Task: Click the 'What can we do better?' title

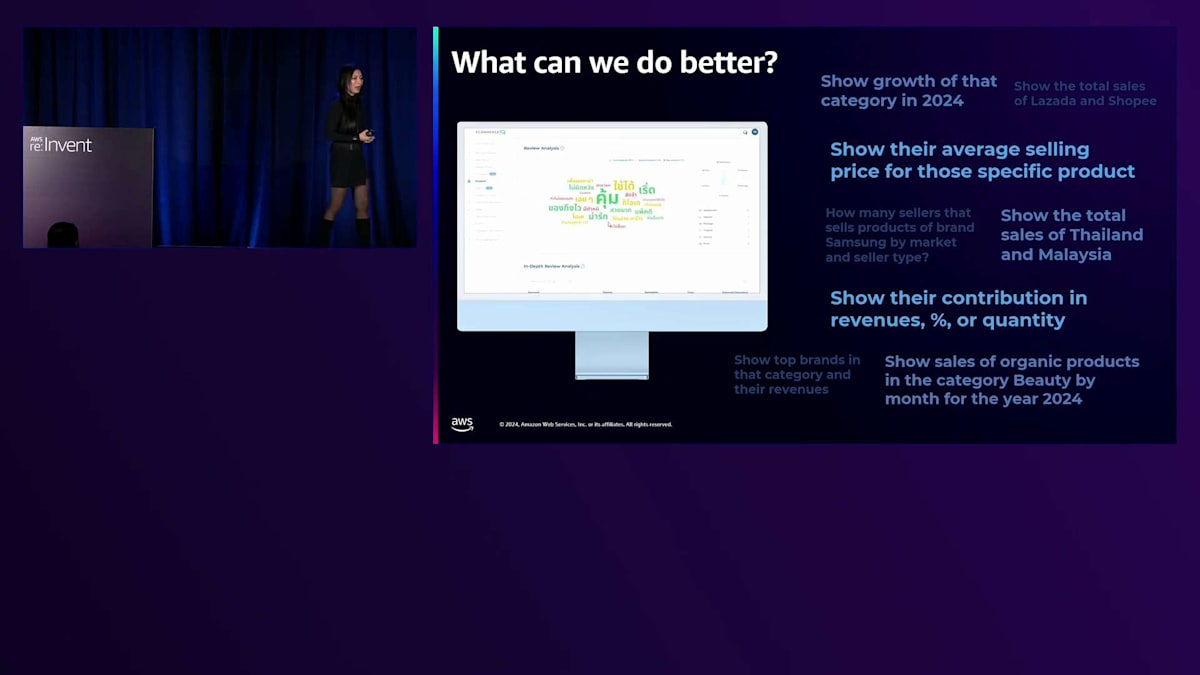Action: pyautogui.click(x=615, y=62)
